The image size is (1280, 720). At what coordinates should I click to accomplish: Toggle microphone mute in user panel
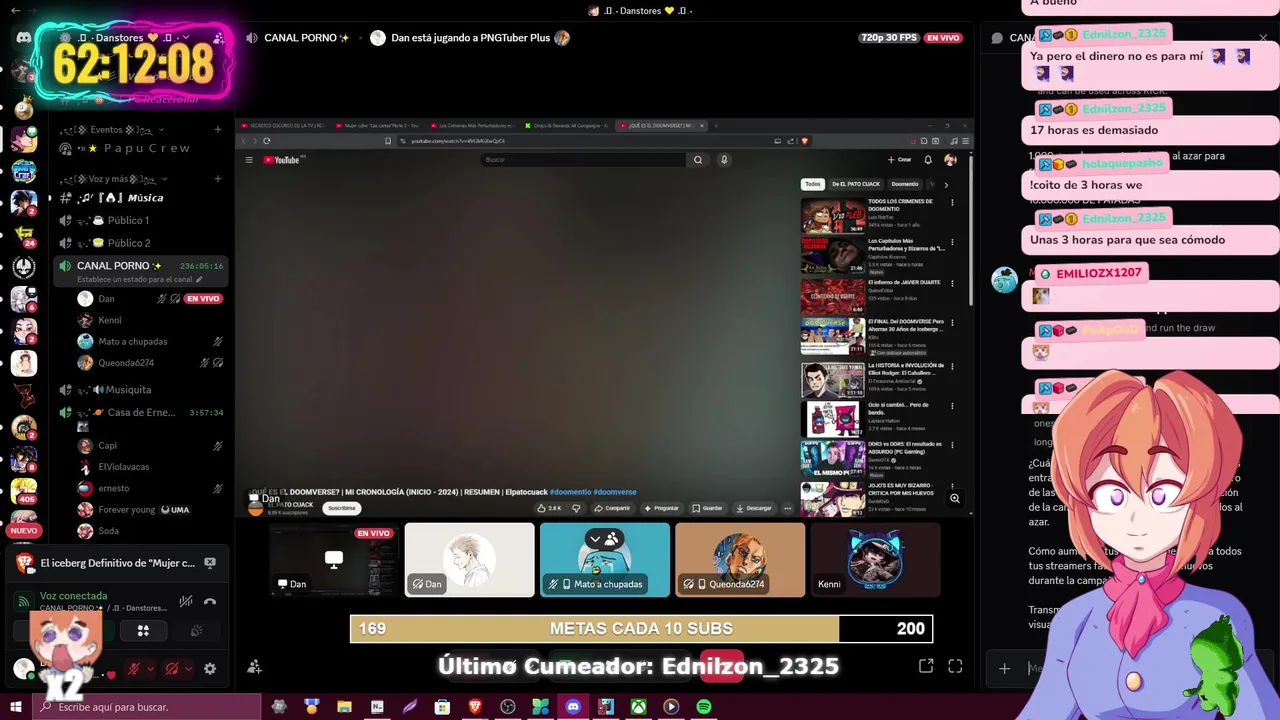[133, 669]
